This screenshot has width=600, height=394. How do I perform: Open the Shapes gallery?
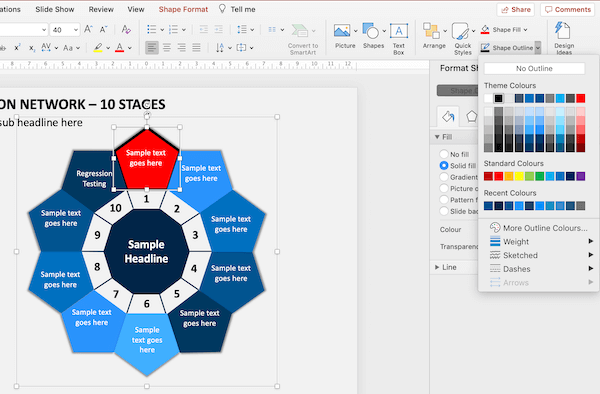pos(373,36)
